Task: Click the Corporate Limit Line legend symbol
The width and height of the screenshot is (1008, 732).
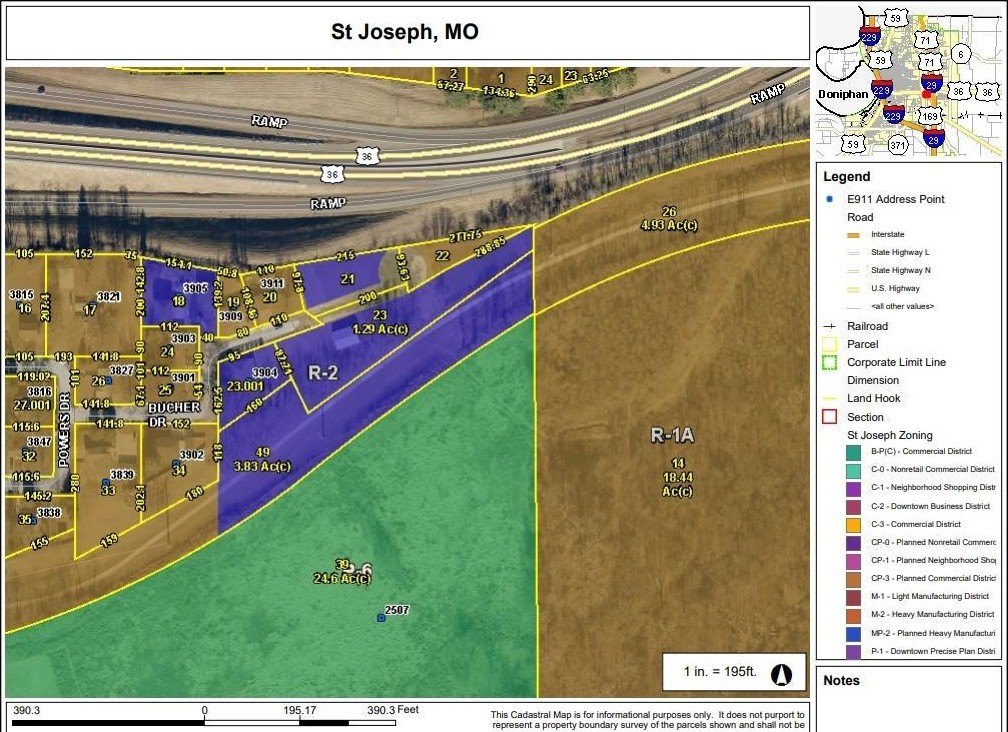Action: click(830, 362)
